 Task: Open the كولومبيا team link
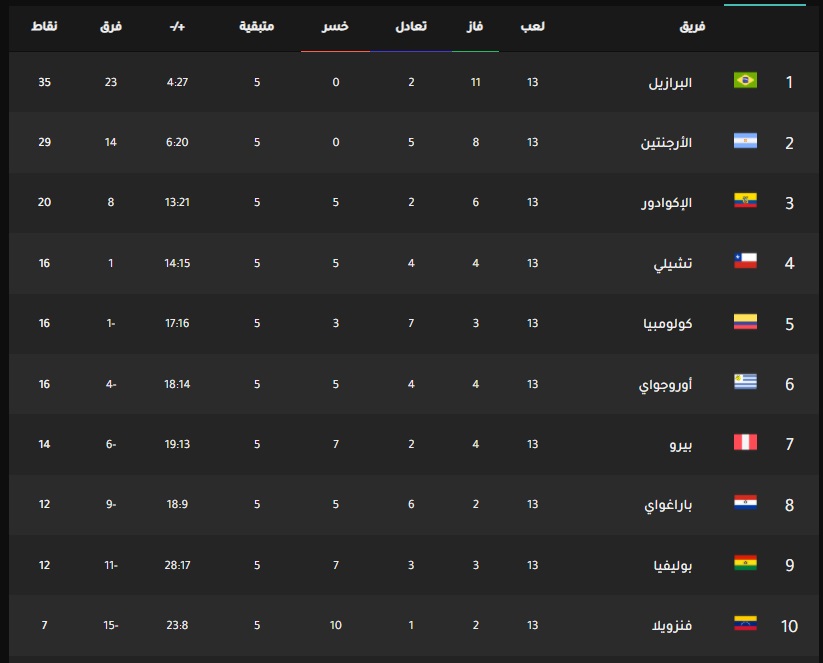tap(668, 324)
